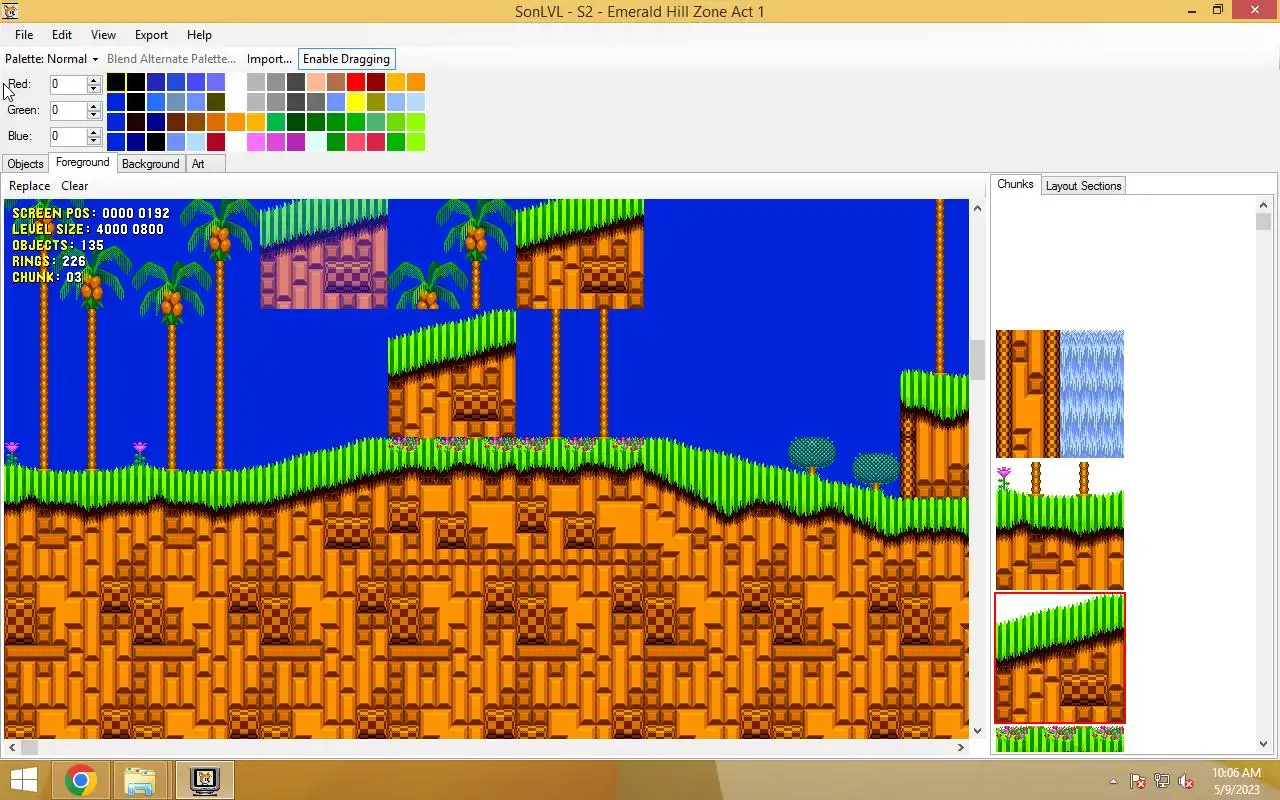This screenshot has width=1280, height=800.
Task: Switch to the Objects tab
Action: click(25, 164)
